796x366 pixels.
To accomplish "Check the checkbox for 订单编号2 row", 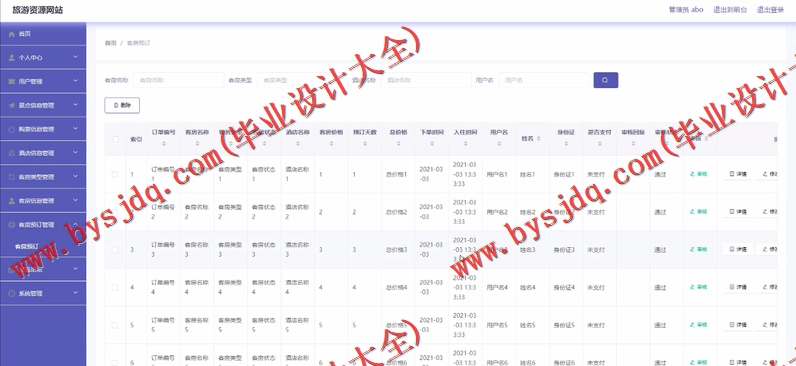I will 115,212.
